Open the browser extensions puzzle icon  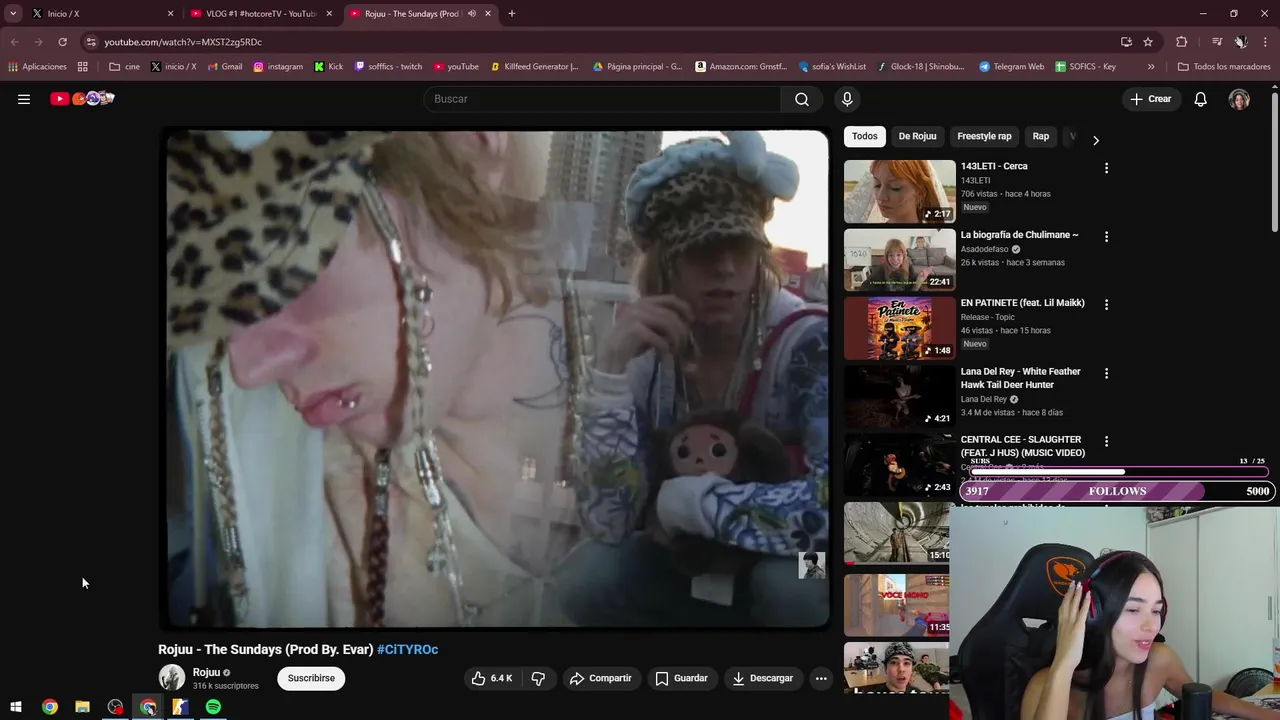1182,42
